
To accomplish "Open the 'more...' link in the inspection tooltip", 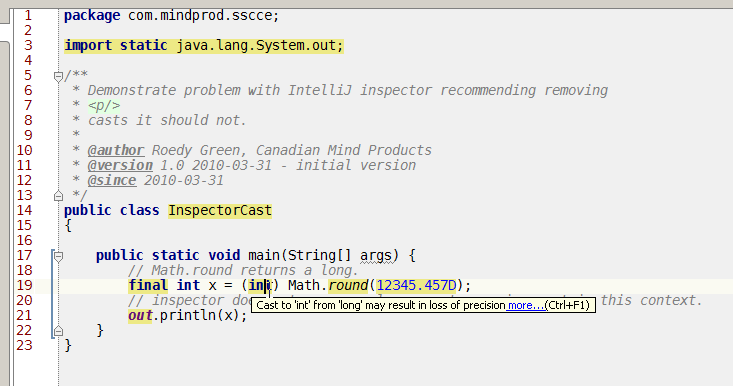I will pyautogui.click(x=526, y=306).
